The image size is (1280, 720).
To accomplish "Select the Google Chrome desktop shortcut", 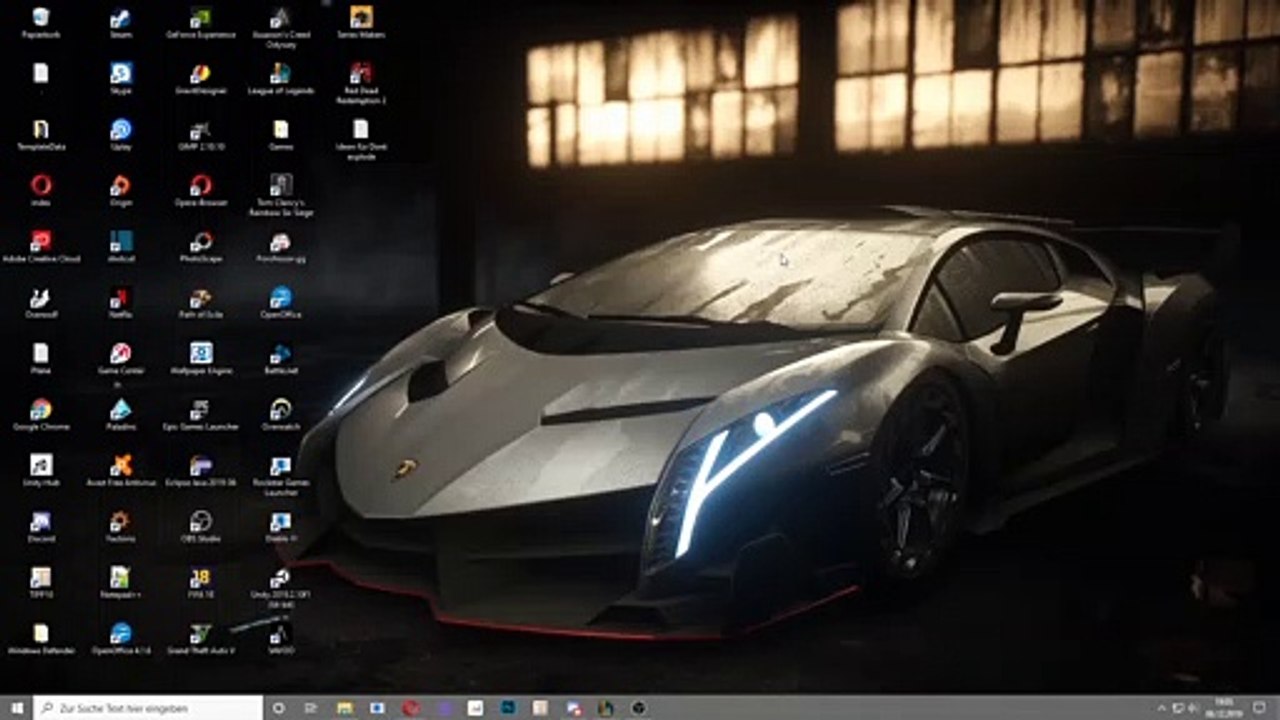I will click(x=40, y=414).
